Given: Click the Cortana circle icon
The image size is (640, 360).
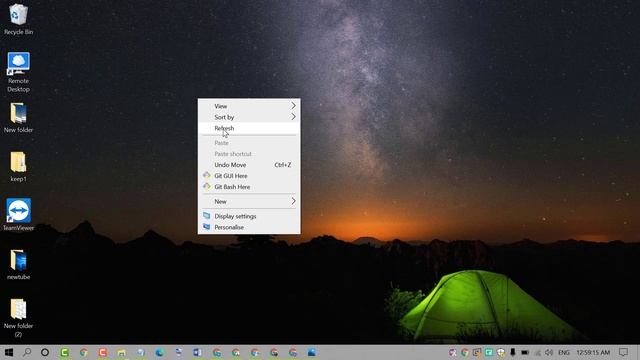Looking at the screenshot, I should (x=45, y=352).
